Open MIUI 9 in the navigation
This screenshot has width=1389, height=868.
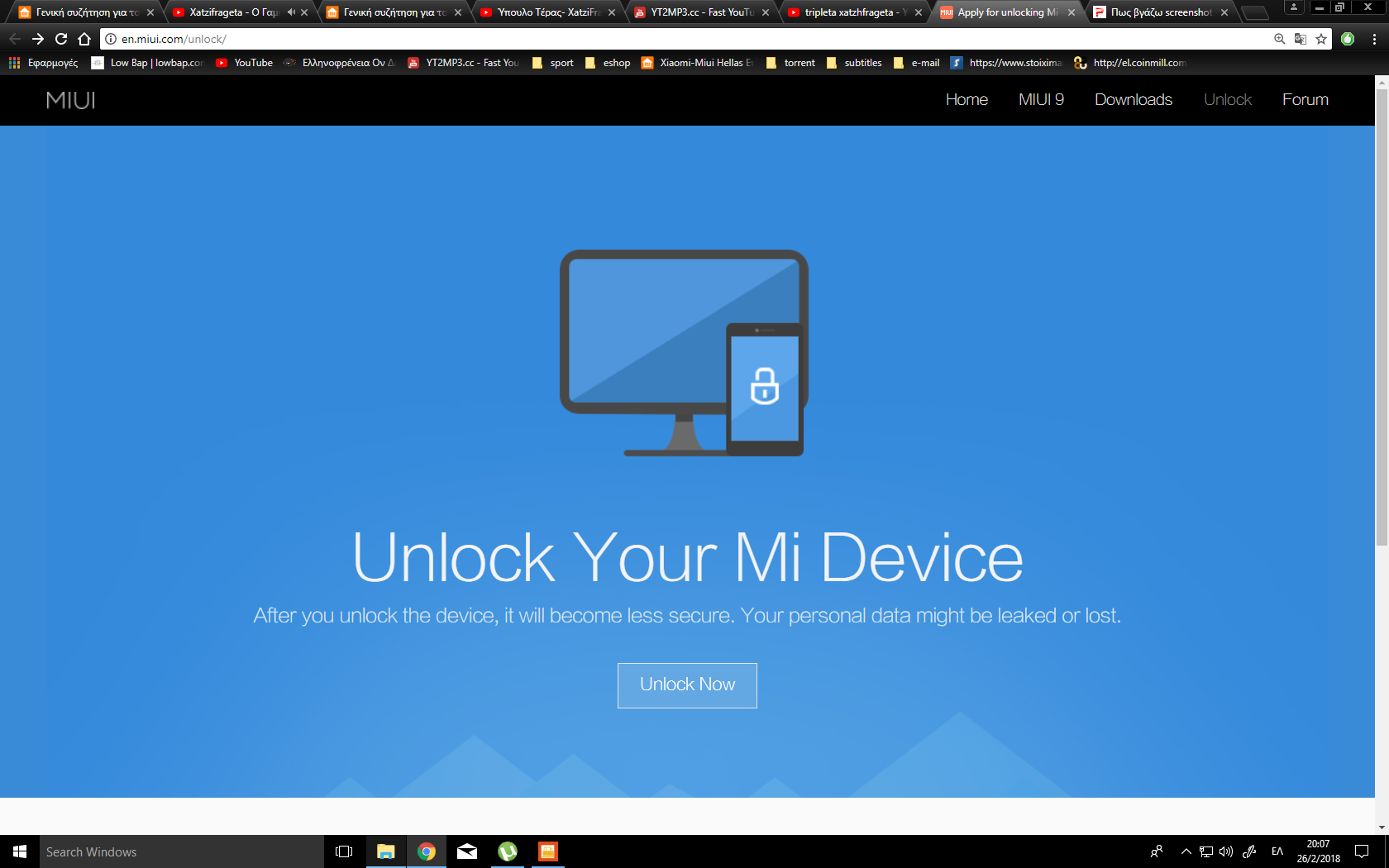1041,99
